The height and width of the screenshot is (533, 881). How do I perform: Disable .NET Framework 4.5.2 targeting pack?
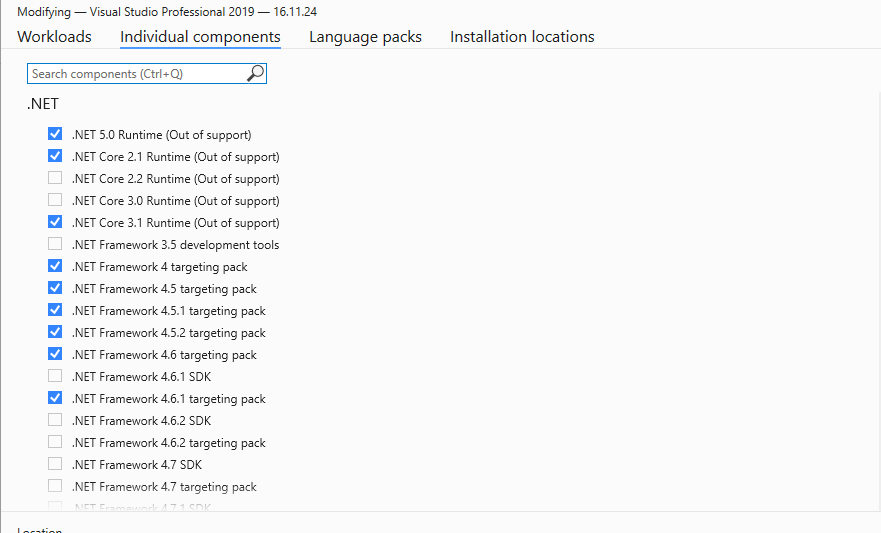pos(55,331)
